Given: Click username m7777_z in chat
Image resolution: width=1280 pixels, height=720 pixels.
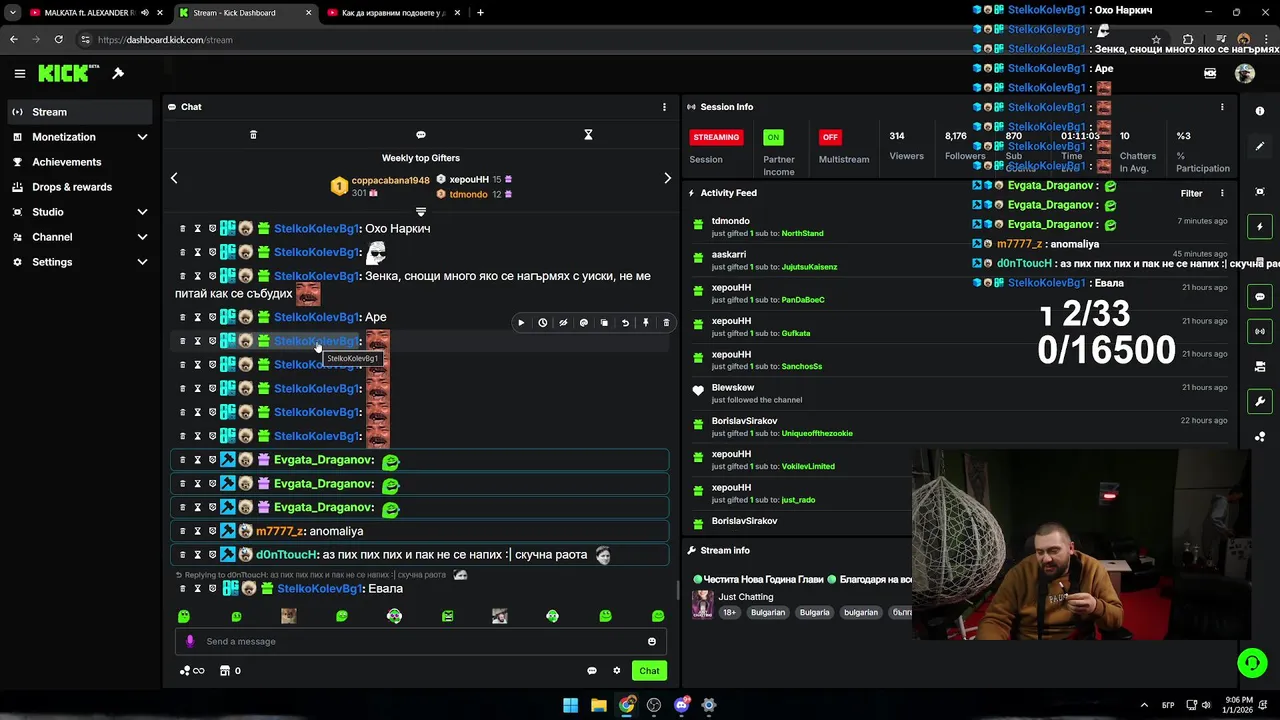Looking at the screenshot, I should pos(279,531).
